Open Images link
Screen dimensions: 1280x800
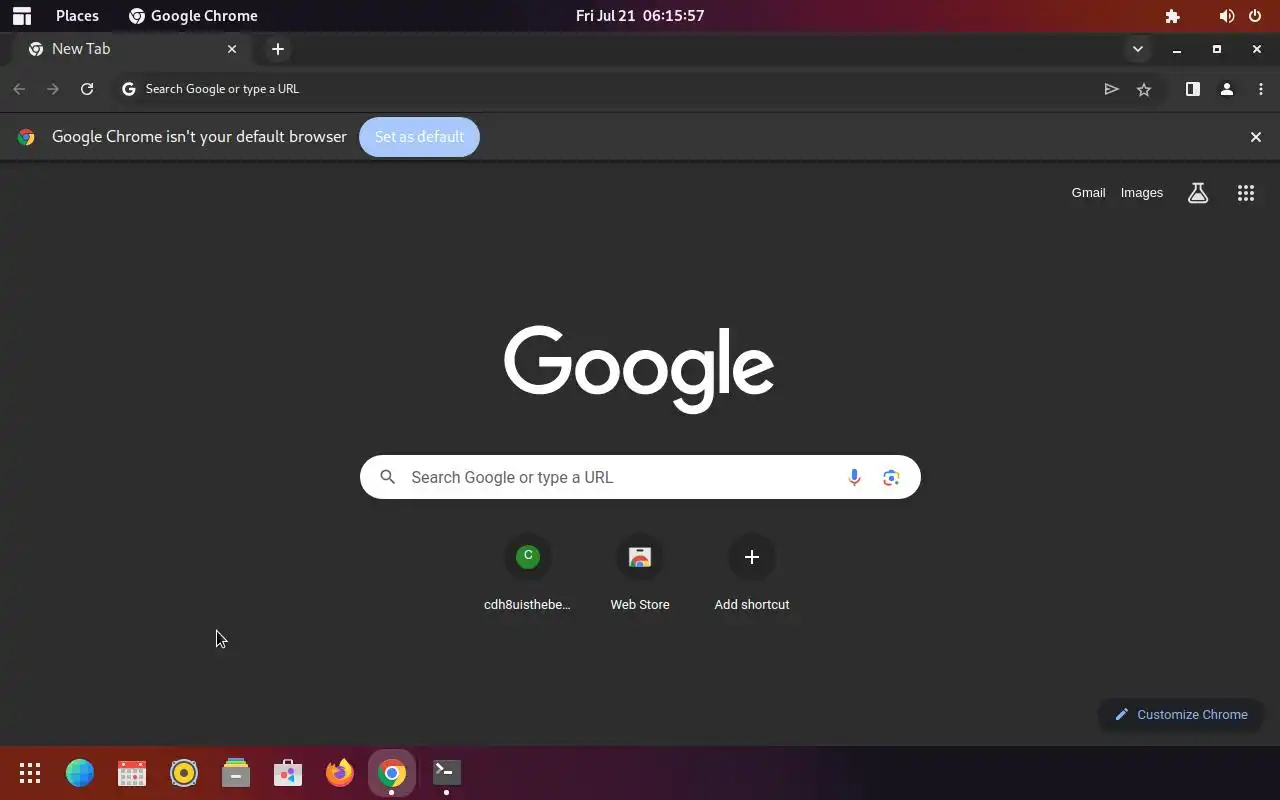pyautogui.click(x=1142, y=193)
